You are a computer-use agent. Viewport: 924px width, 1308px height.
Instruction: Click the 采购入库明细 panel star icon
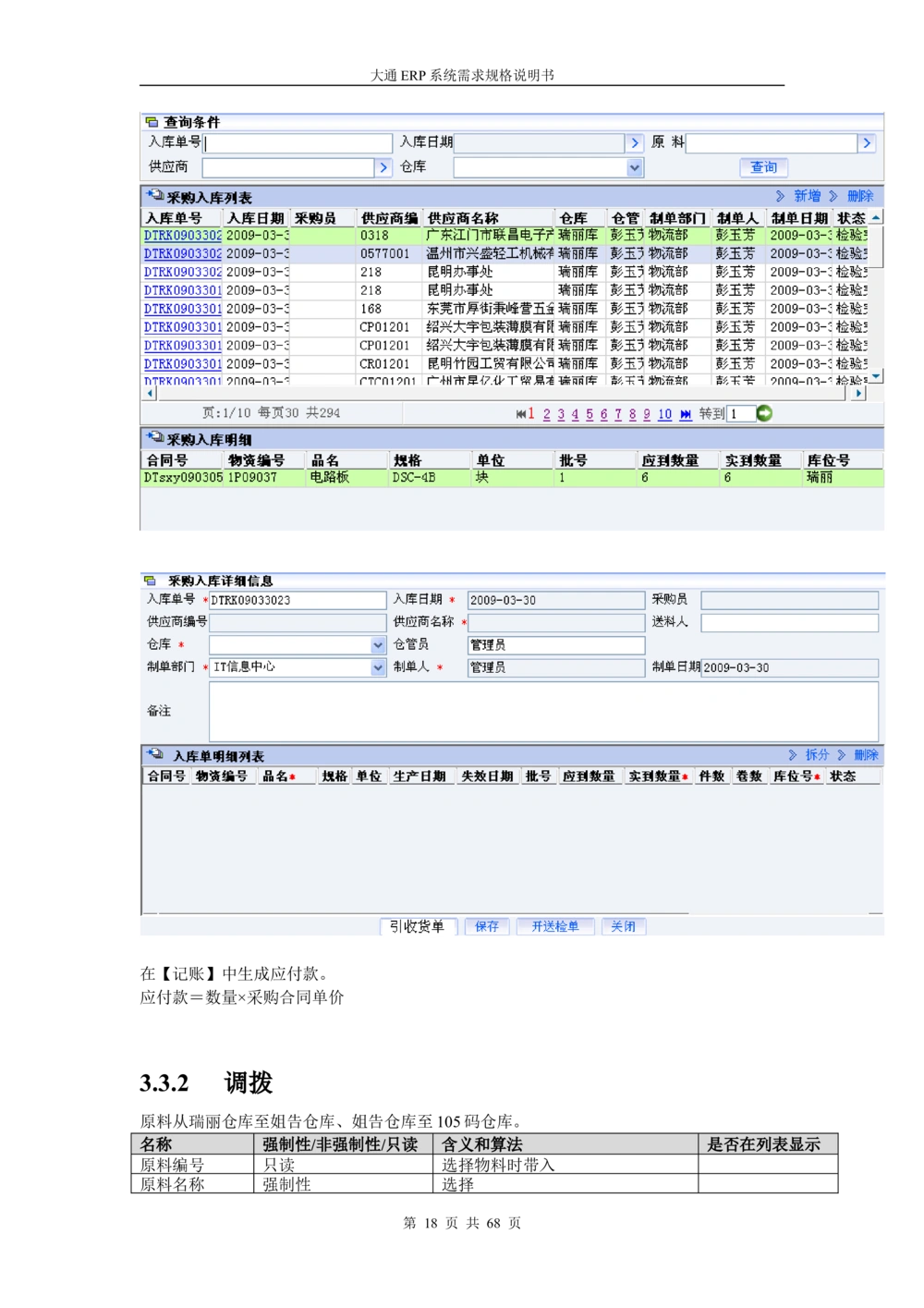(152, 436)
